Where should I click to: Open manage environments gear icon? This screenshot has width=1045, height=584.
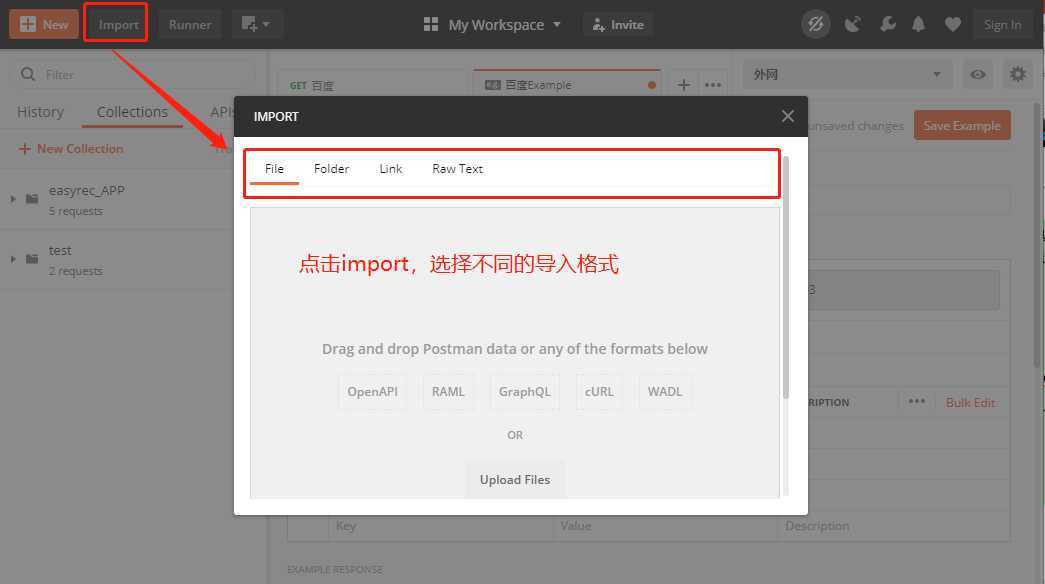click(x=1018, y=74)
